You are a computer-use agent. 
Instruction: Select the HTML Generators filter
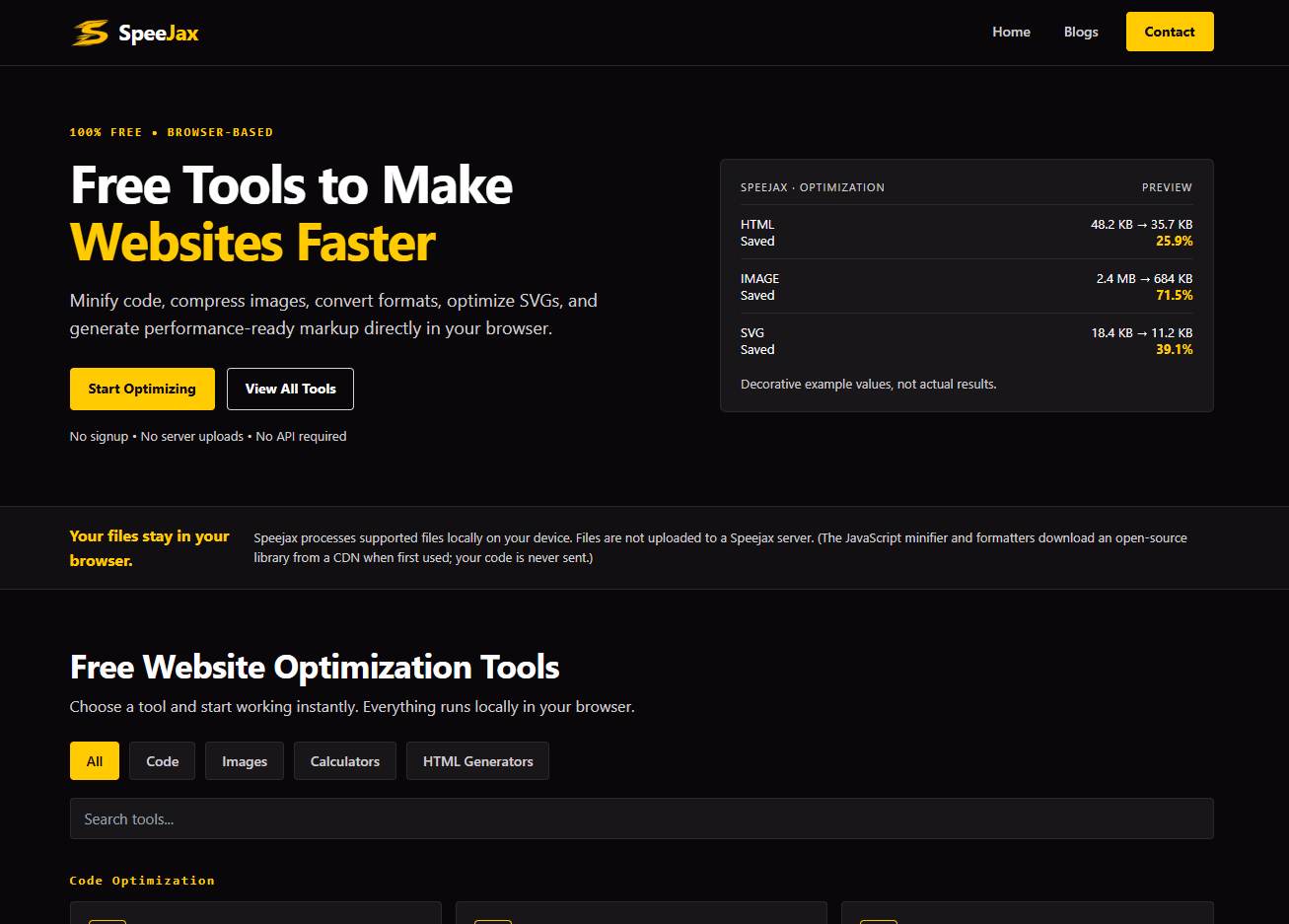[478, 761]
